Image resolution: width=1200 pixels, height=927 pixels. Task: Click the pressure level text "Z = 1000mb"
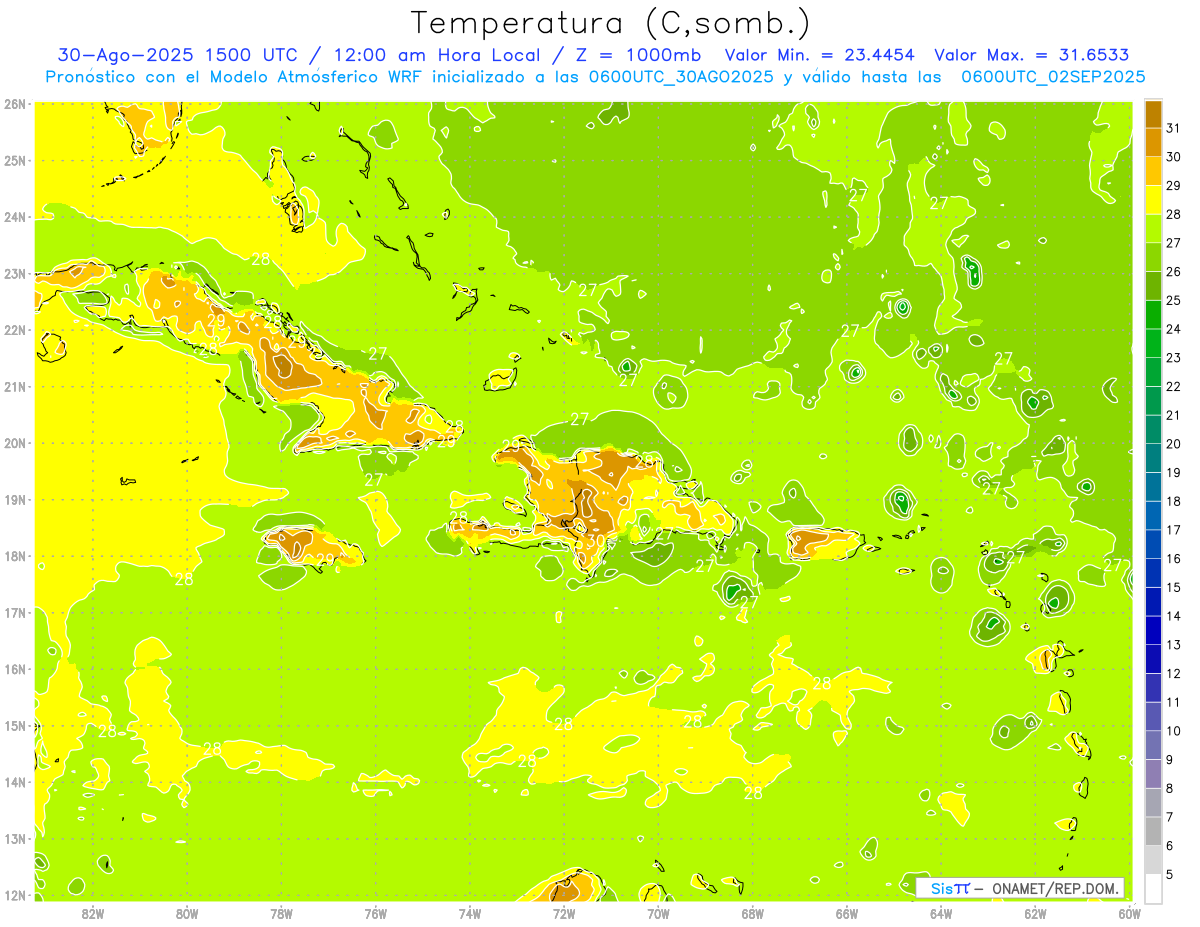[639, 55]
